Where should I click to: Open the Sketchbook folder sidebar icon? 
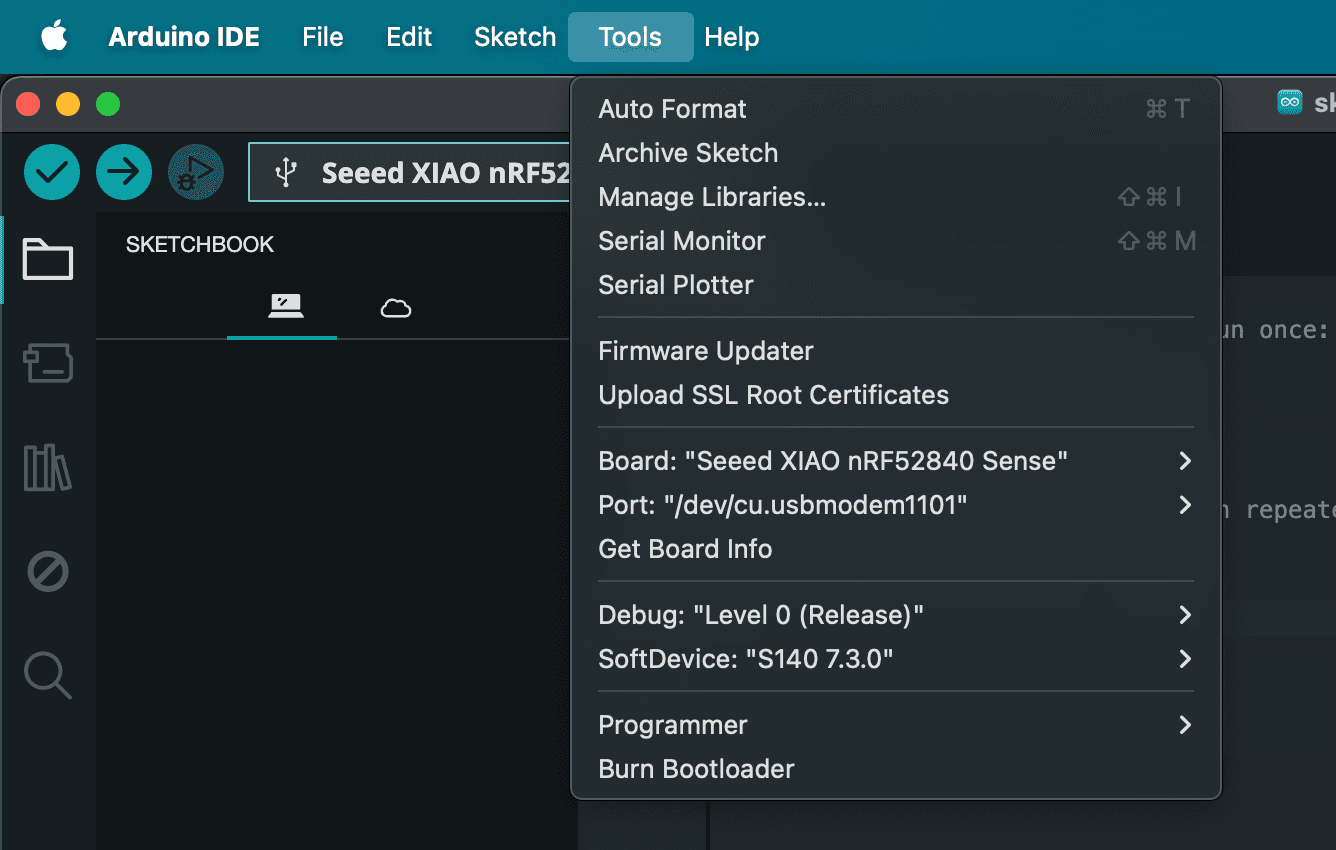(x=48, y=259)
